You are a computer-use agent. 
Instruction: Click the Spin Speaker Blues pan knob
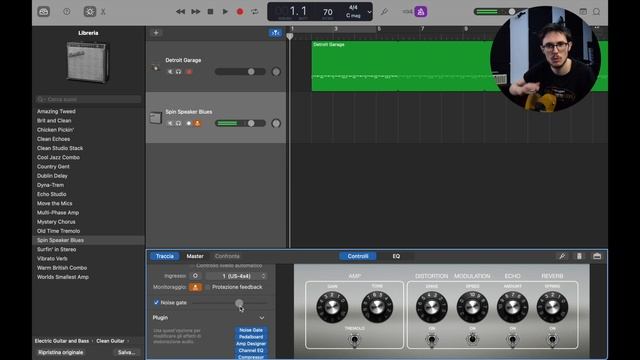click(x=276, y=123)
